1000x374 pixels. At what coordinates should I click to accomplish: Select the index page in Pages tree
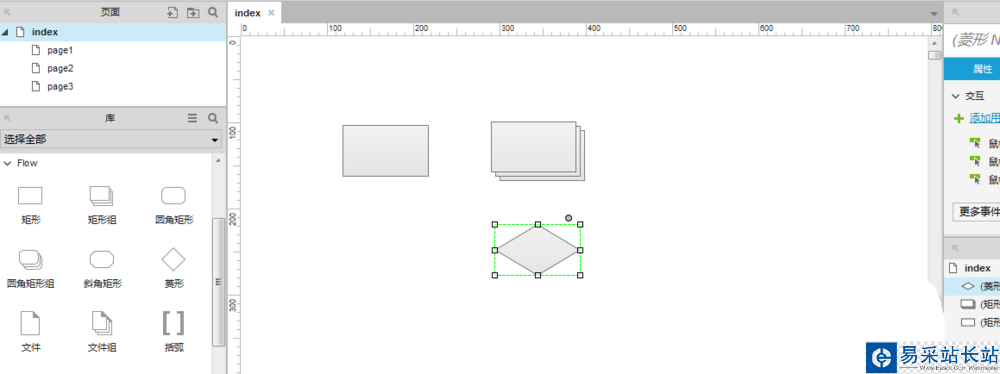114,32
